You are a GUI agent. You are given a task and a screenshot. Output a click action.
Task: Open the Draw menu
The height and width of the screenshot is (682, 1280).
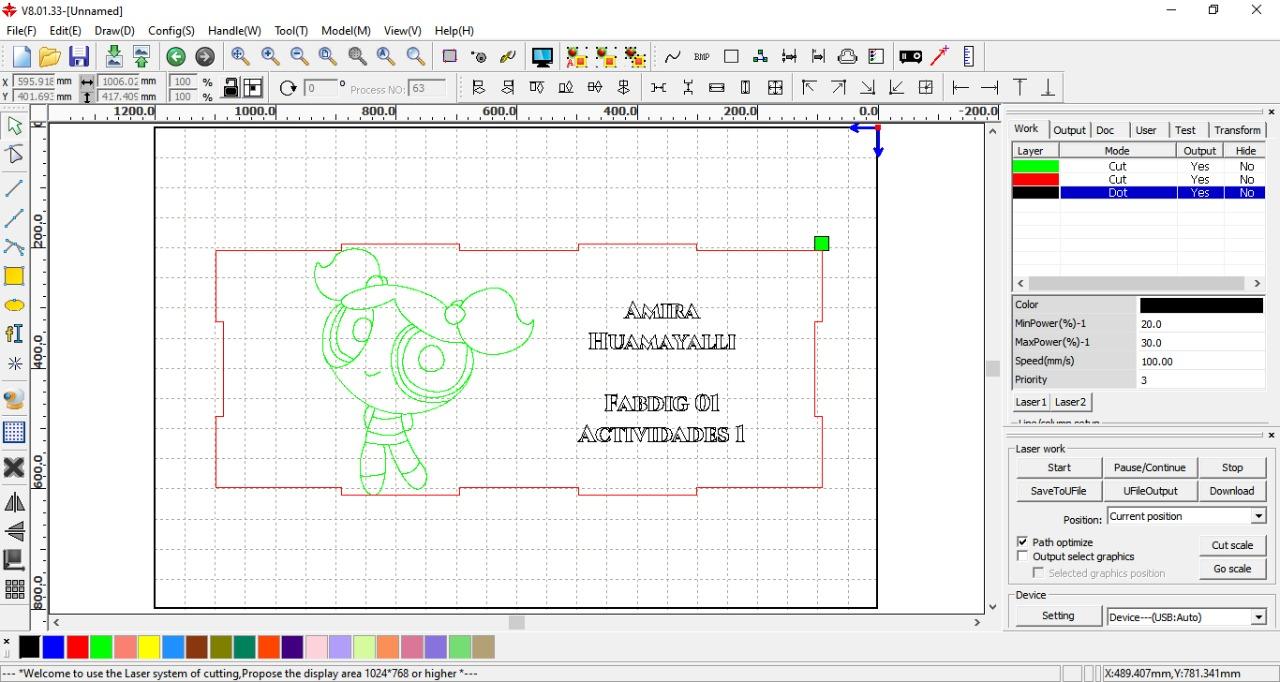[x=114, y=31]
